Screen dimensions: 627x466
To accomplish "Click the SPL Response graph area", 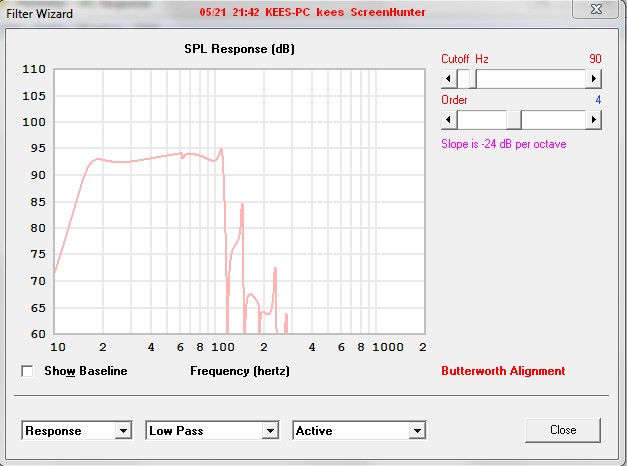I will [x=240, y=202].
